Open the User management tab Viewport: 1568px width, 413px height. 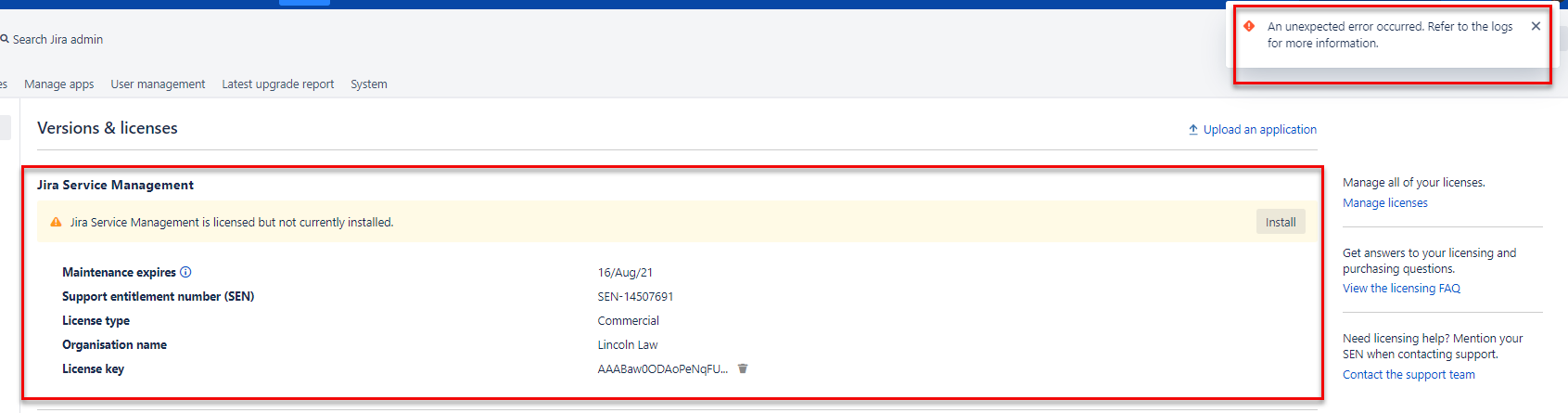coord(158,84)
